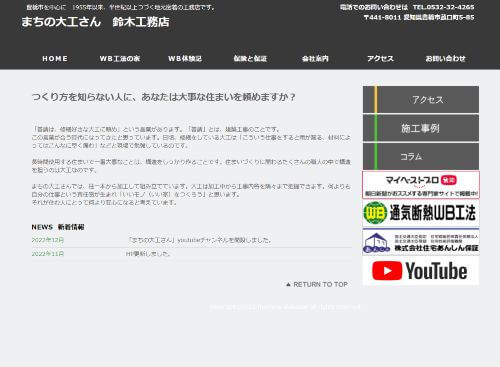The image size is (500, 367).
Task: Click the sidebar アクセス button with yellow stripe
Action: [421, 99]
